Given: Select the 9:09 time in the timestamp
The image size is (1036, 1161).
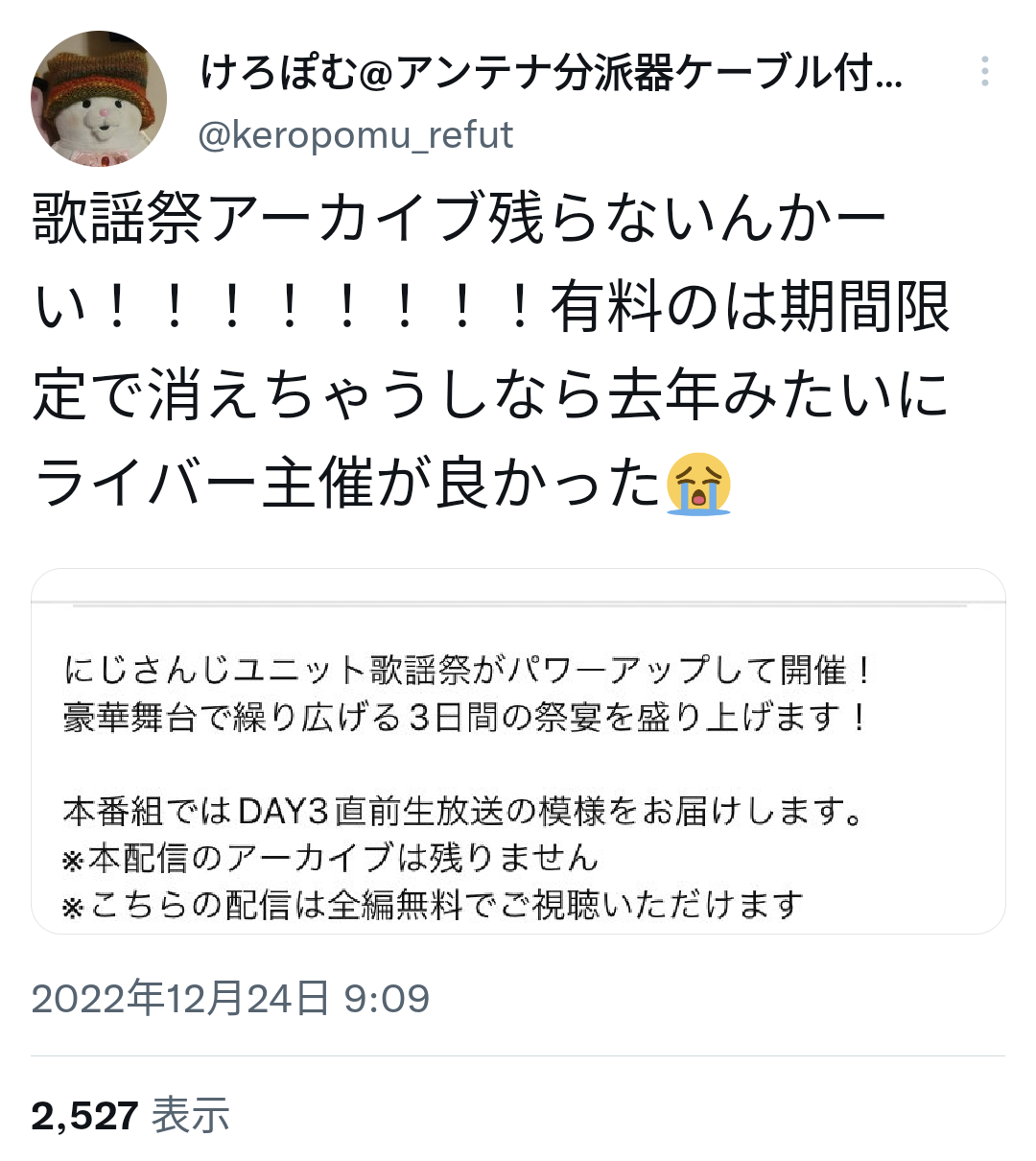Looking at the screenshot, I should [387, 998].
